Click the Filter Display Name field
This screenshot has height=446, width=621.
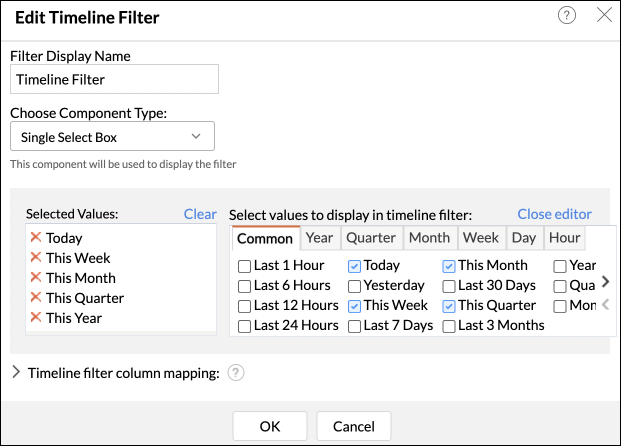coord(114,79)
